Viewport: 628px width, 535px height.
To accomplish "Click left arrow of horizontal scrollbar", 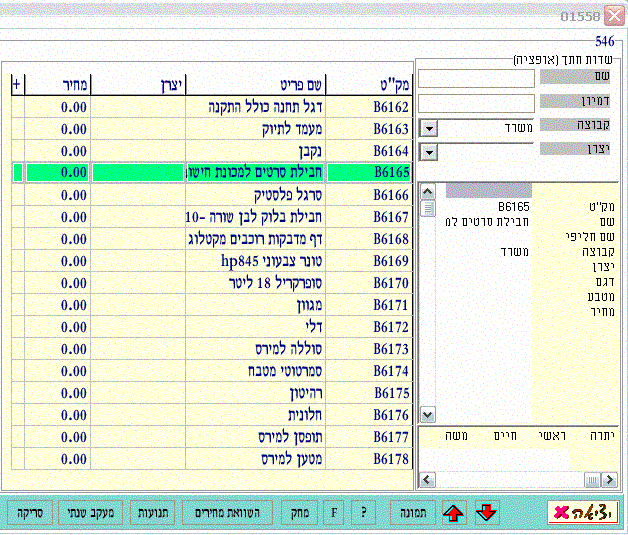I will pos(427,479).
